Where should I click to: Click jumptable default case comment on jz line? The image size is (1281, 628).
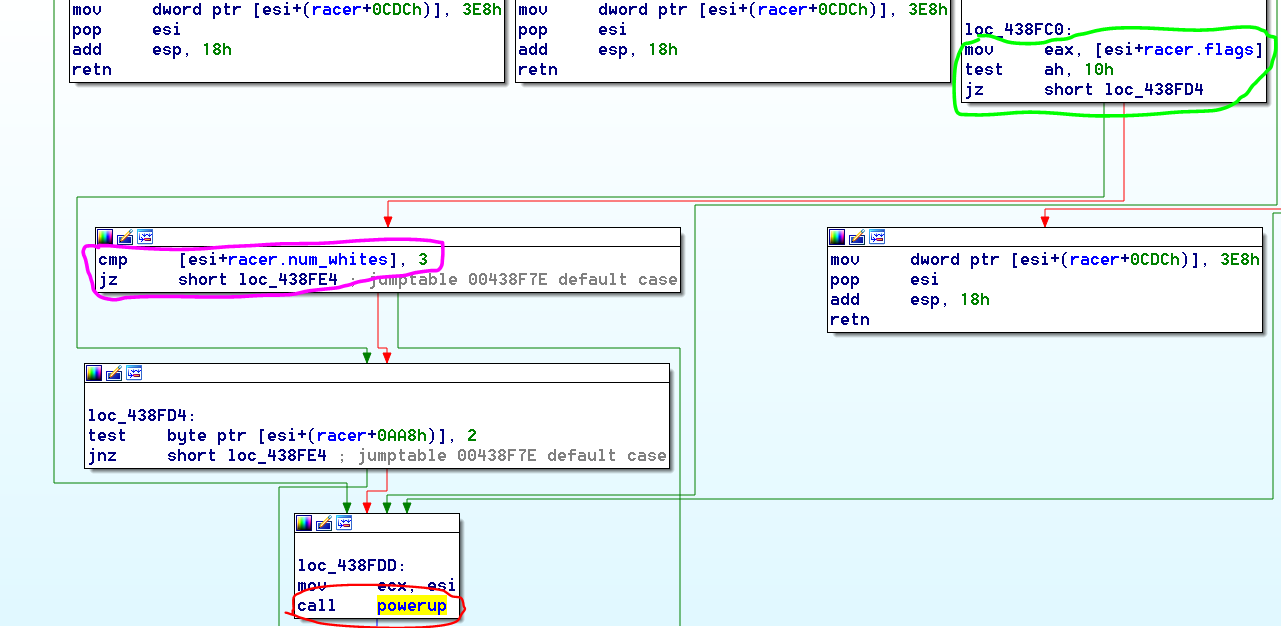tap(523, 280)
